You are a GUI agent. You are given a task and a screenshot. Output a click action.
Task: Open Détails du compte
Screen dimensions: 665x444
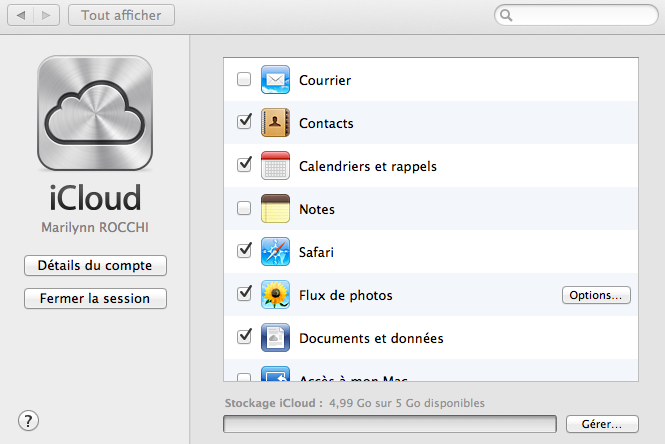click(x=95, y=265)
